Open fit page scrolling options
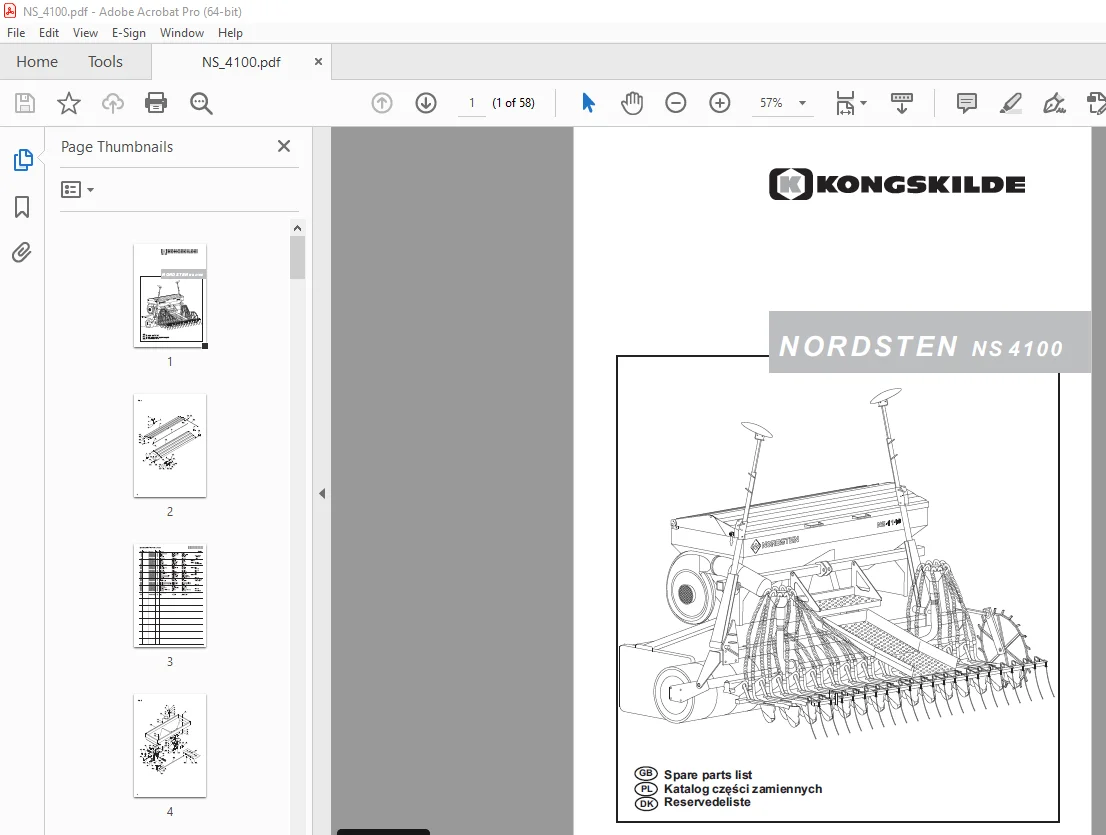Image resolution: width=1106 pixels, height=835 pixels. click(x=851, y=103)
